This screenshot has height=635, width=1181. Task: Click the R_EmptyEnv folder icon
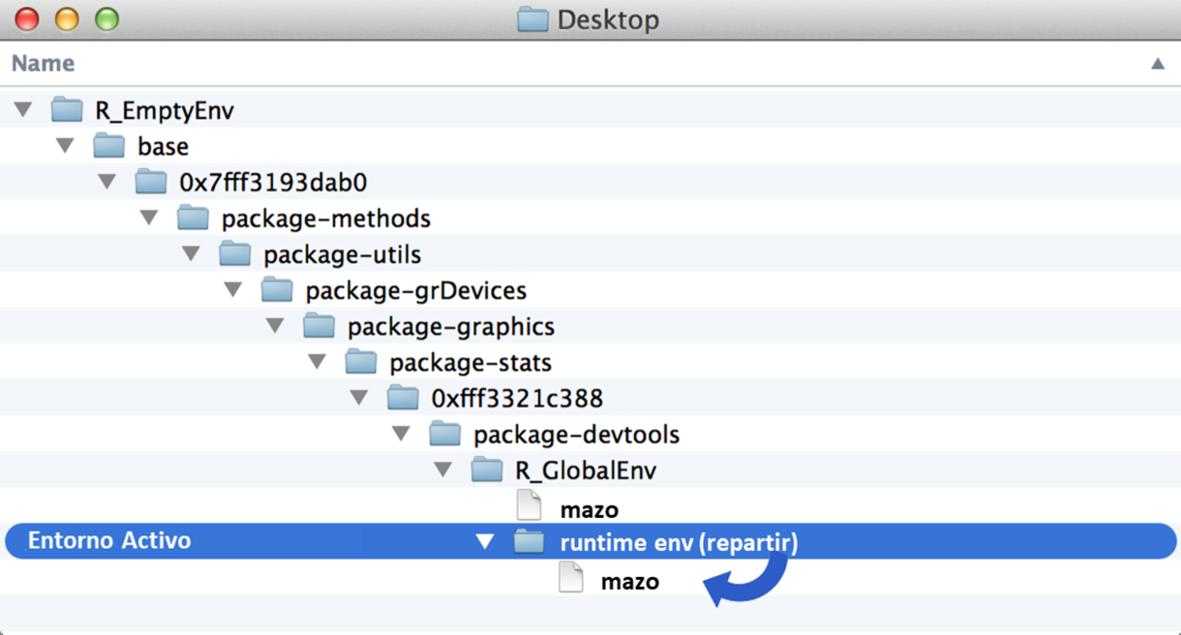pos(67,110)
